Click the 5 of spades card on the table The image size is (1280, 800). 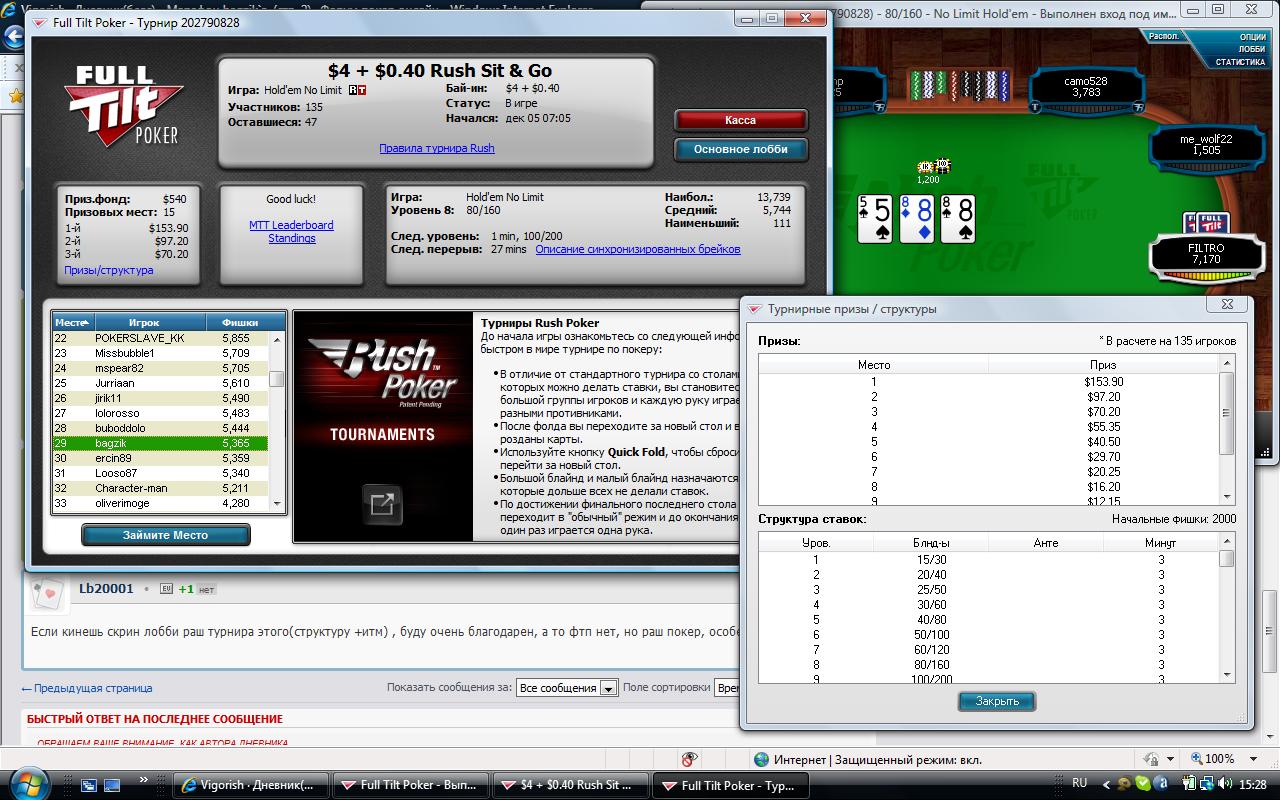[x=875, y=218]
